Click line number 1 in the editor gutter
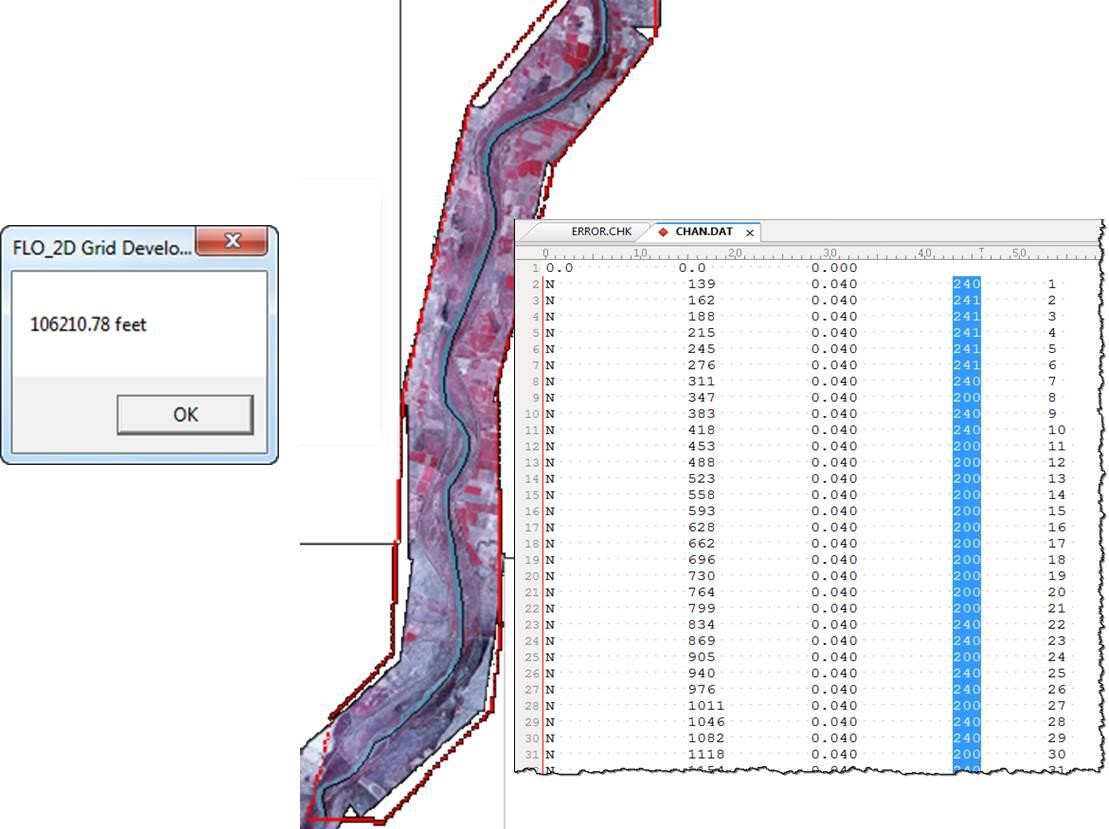The width and height of the screenshot is (1109, 829). [536, 268]
